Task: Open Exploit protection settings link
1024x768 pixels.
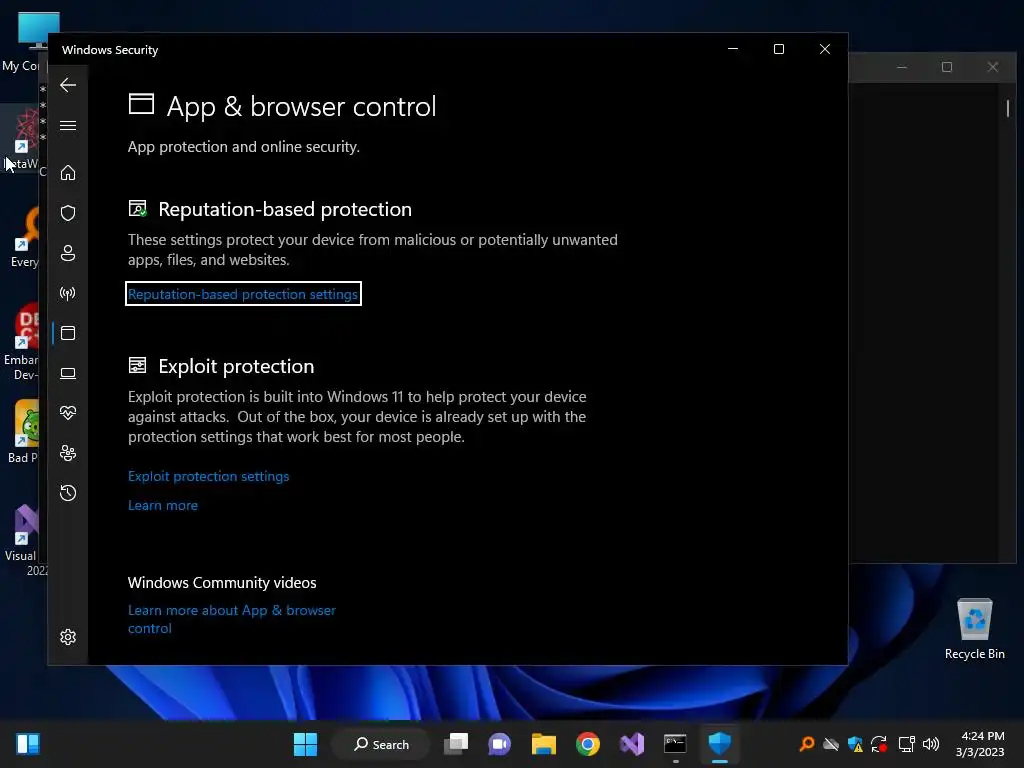Action: [x=208, y=476]
